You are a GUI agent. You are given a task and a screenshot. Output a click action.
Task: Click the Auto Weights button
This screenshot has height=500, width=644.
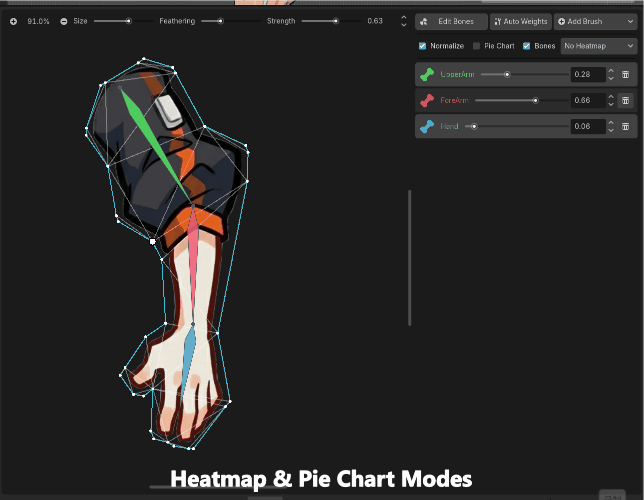tap(521, 21)
